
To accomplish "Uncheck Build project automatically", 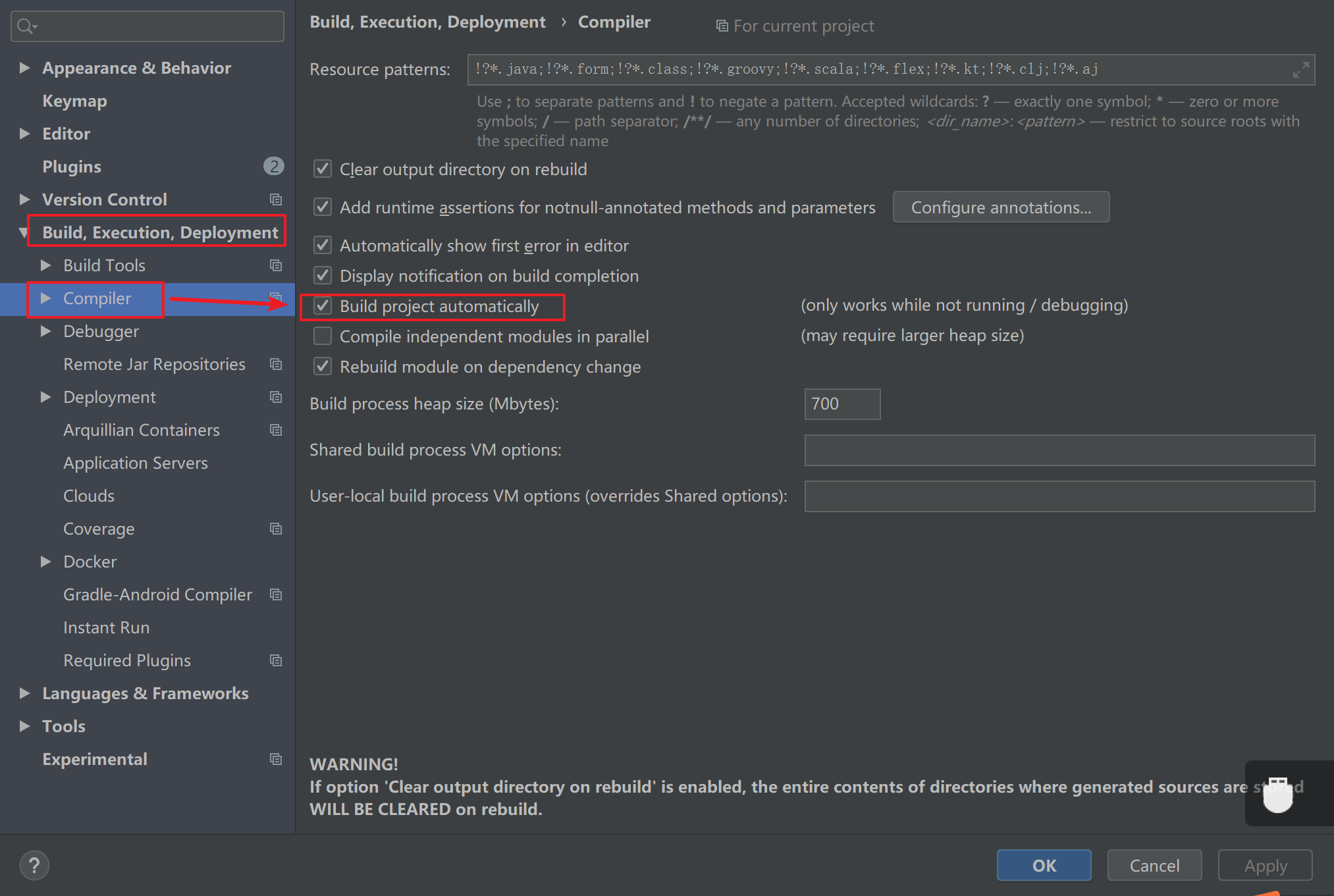I will (323, 306).
